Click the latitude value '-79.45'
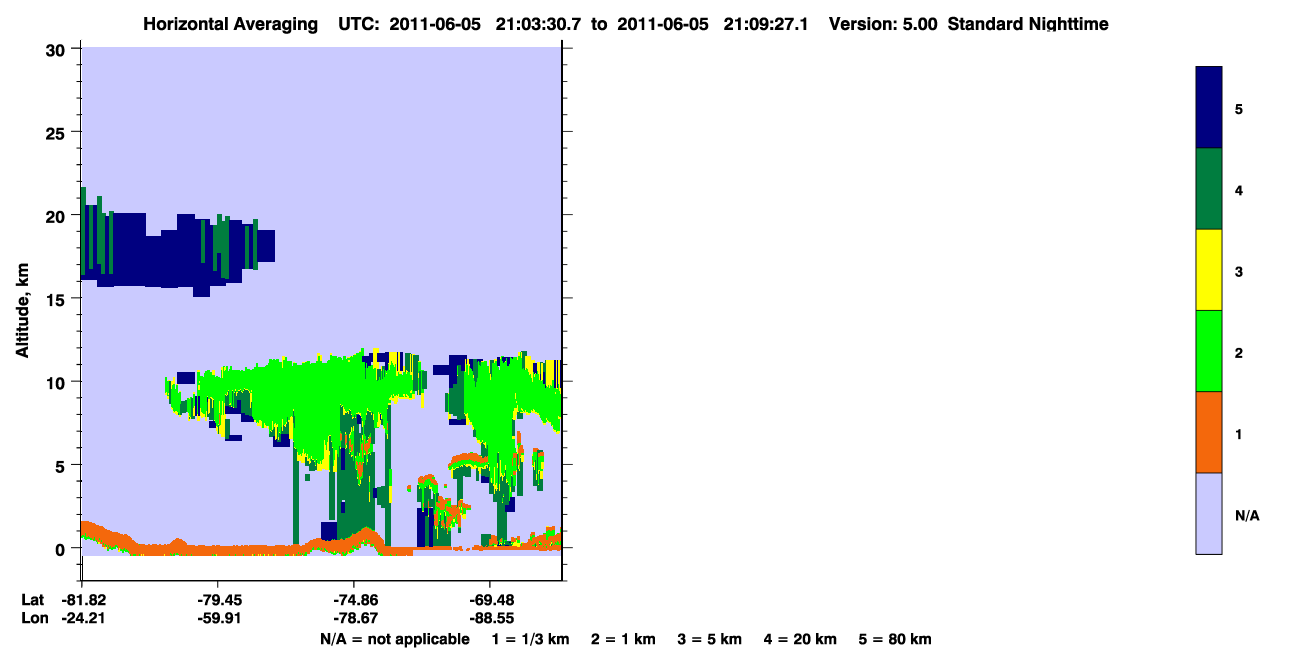 click(x=218, y=600)
